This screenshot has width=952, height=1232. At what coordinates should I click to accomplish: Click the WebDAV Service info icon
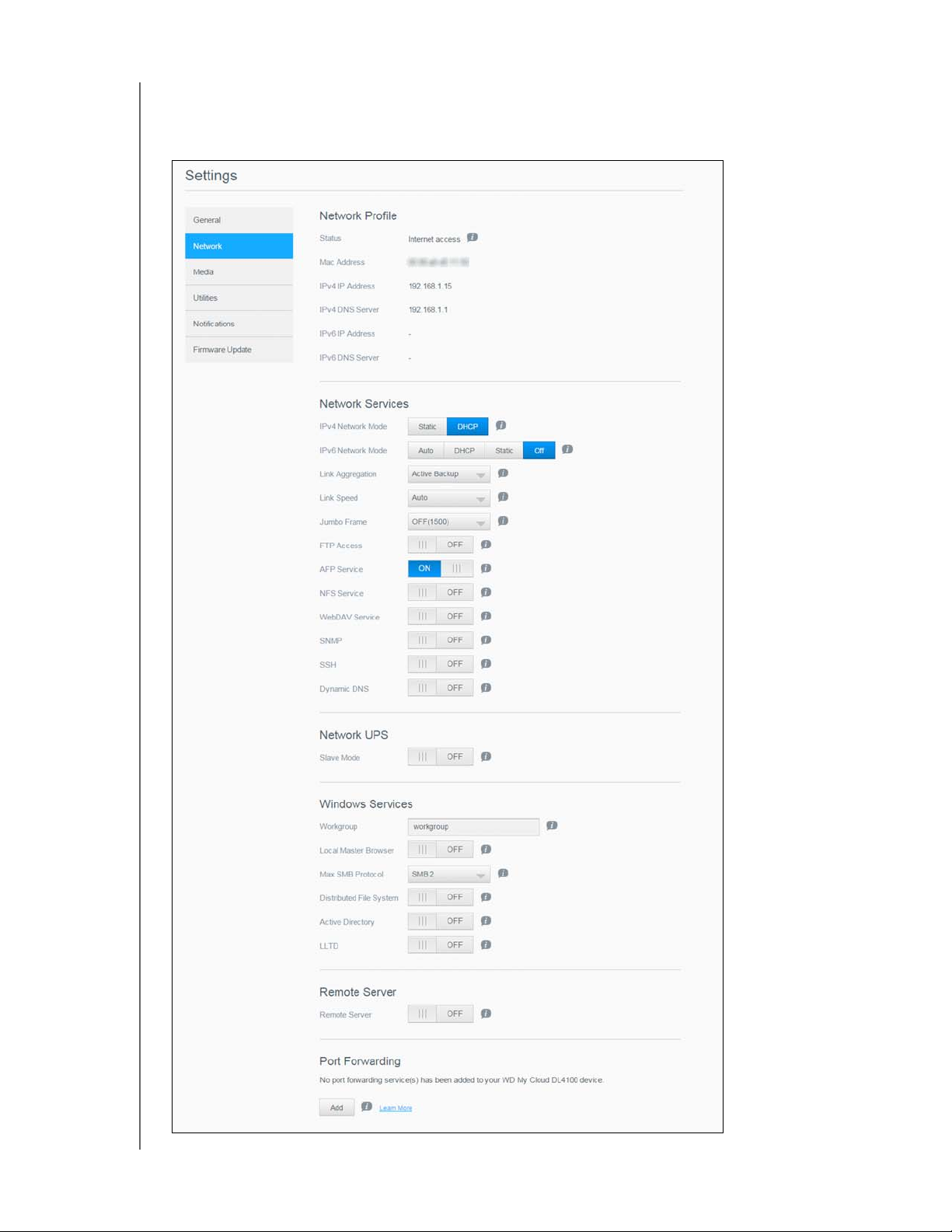(x=486, y=616)
